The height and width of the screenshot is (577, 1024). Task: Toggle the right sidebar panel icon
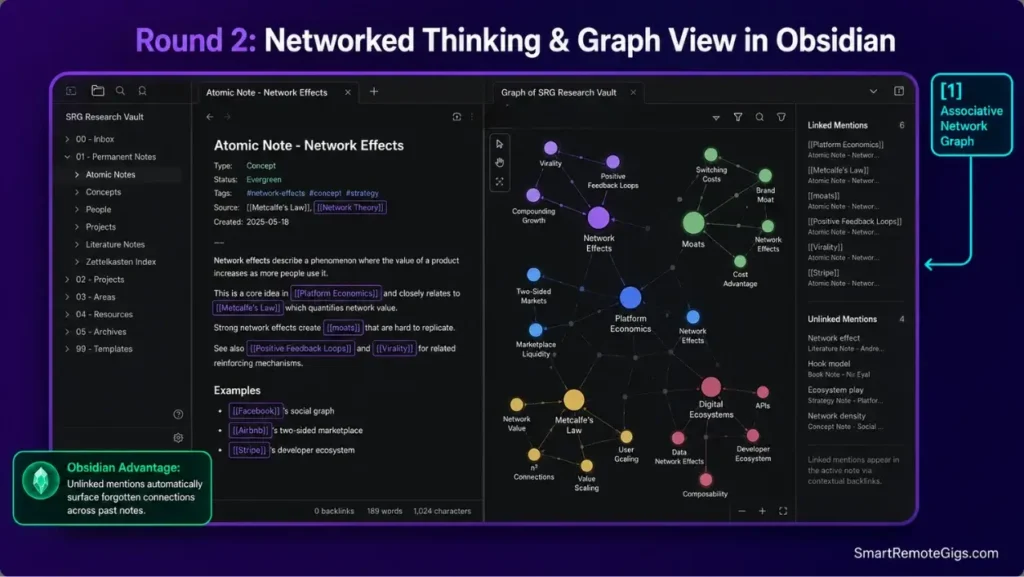pos(899,91)
